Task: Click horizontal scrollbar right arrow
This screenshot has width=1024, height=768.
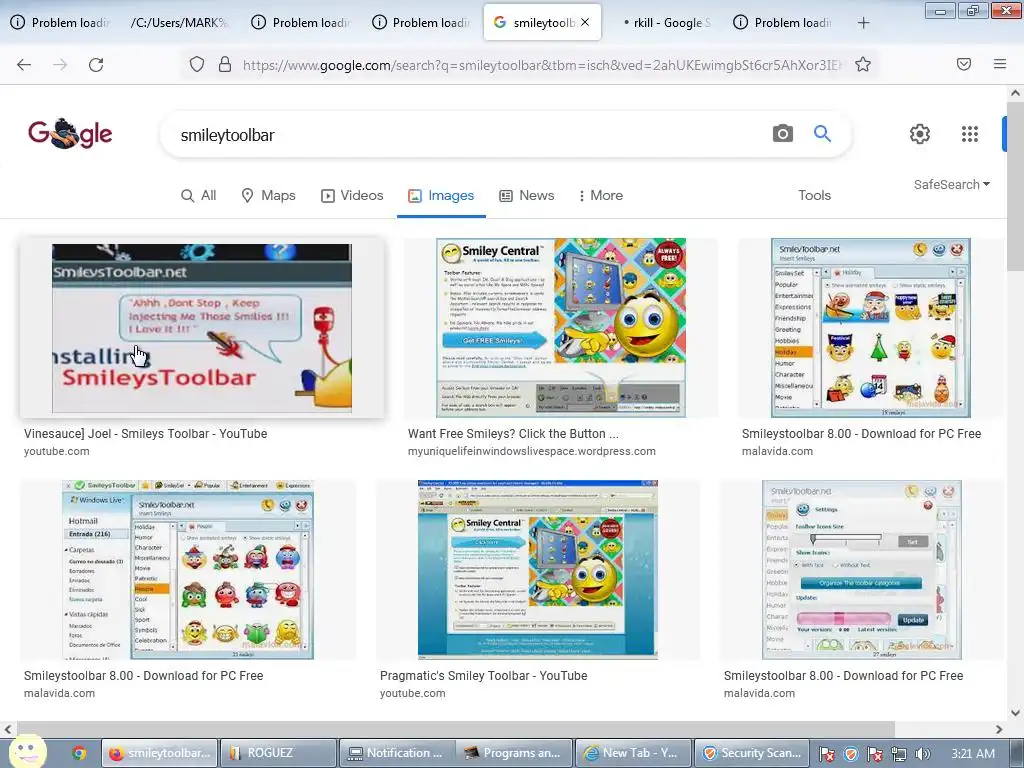Action: pyautogui.click(x=999, y=729)
